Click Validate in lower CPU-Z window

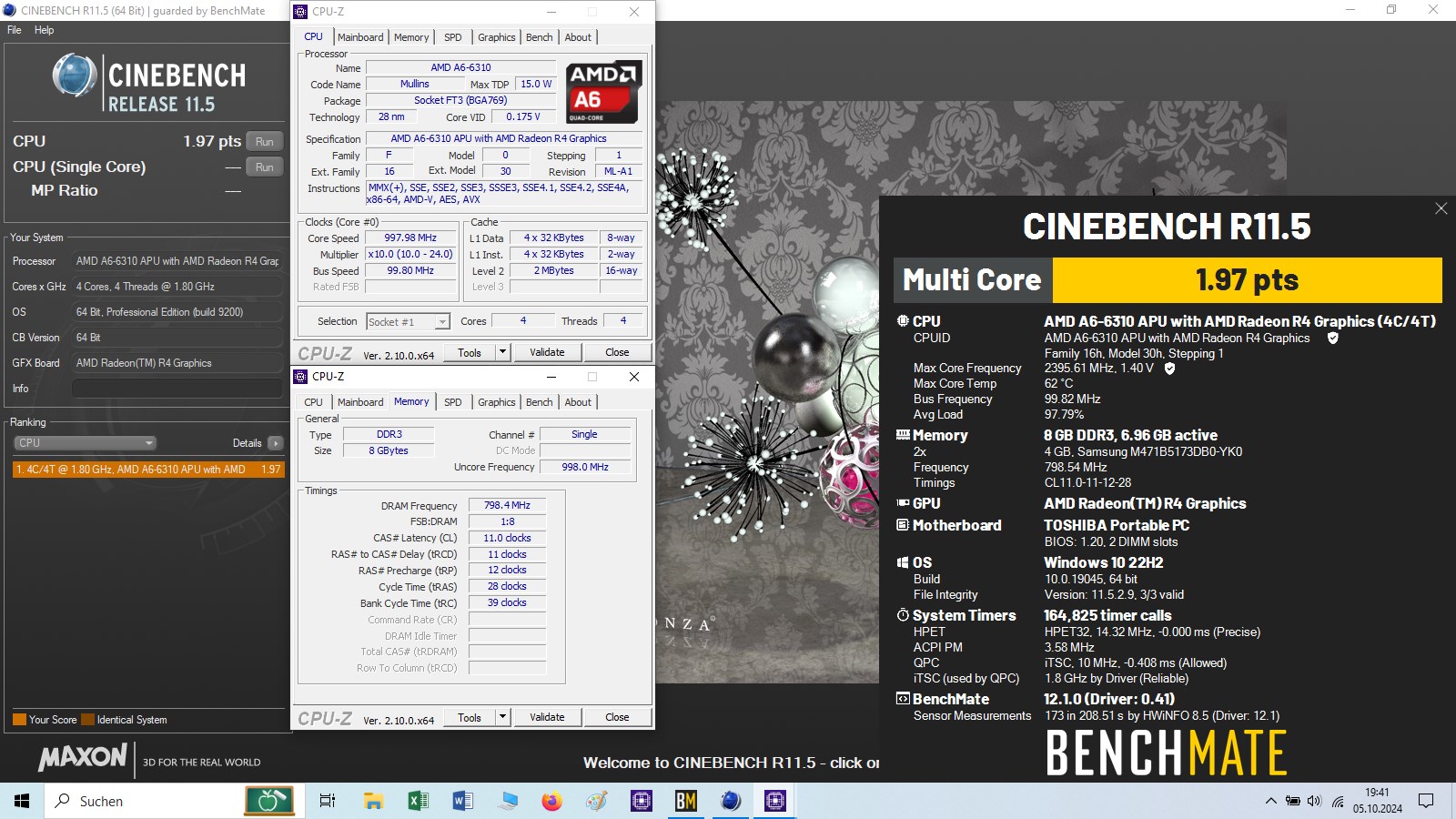[x=547, y=717]
